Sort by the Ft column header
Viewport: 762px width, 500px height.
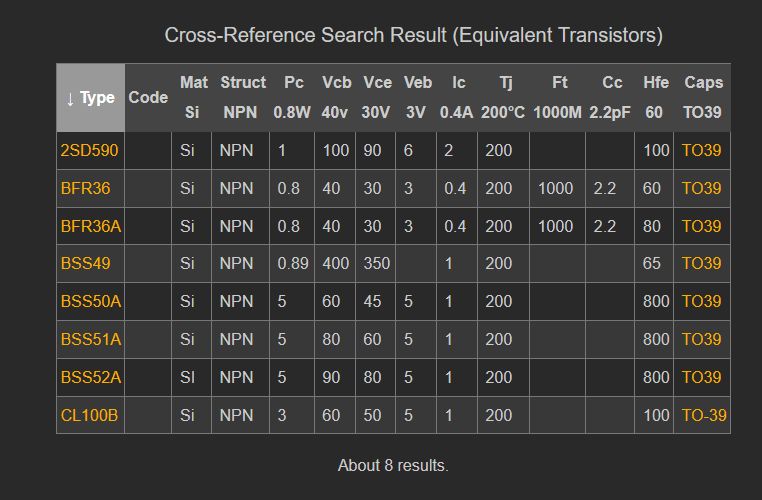(x=559, y=82)
